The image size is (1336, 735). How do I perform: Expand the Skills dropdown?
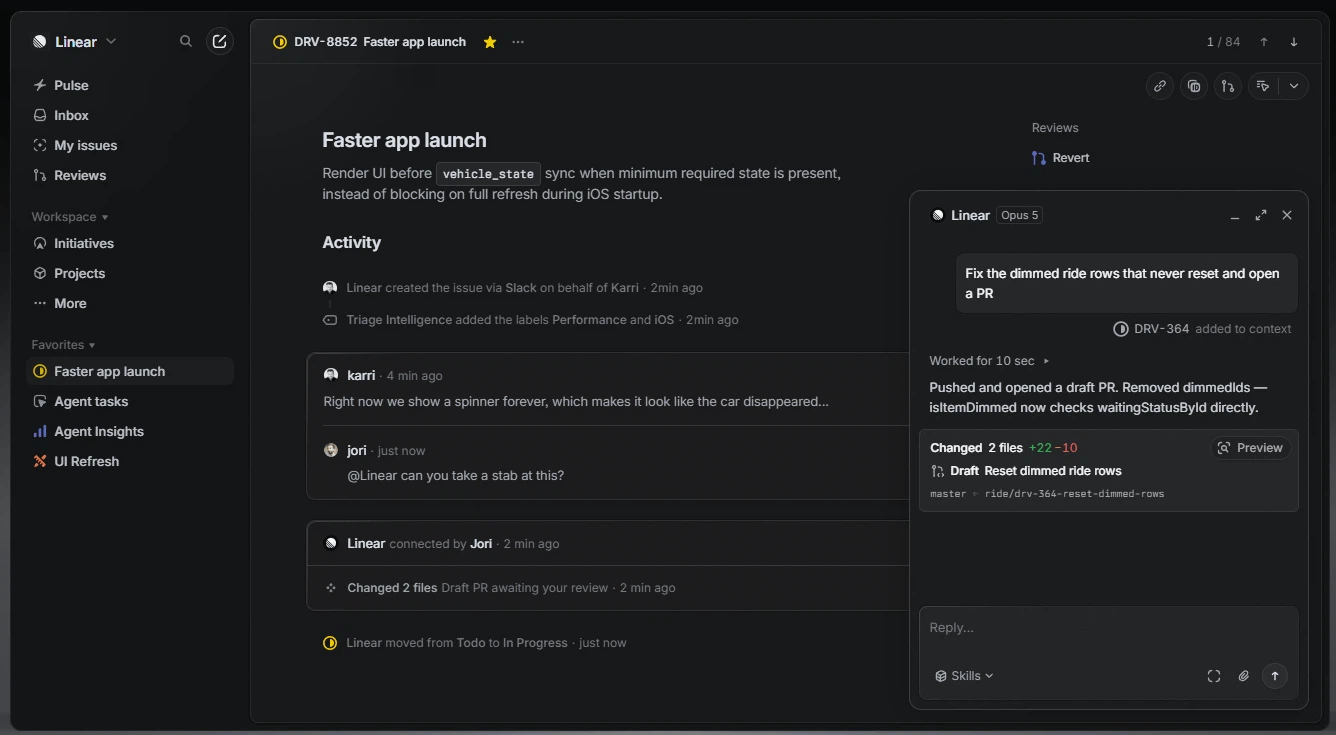[x=964, y=676]
